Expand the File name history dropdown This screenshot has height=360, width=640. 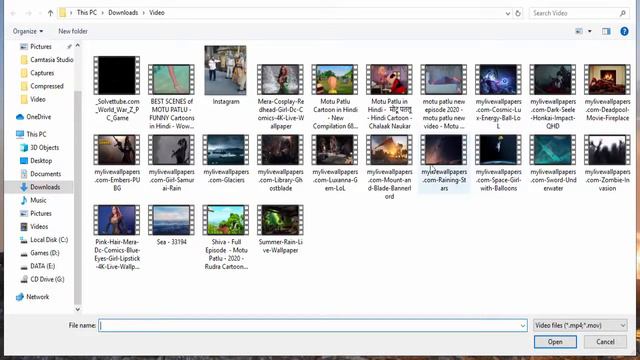click(522, 325)
